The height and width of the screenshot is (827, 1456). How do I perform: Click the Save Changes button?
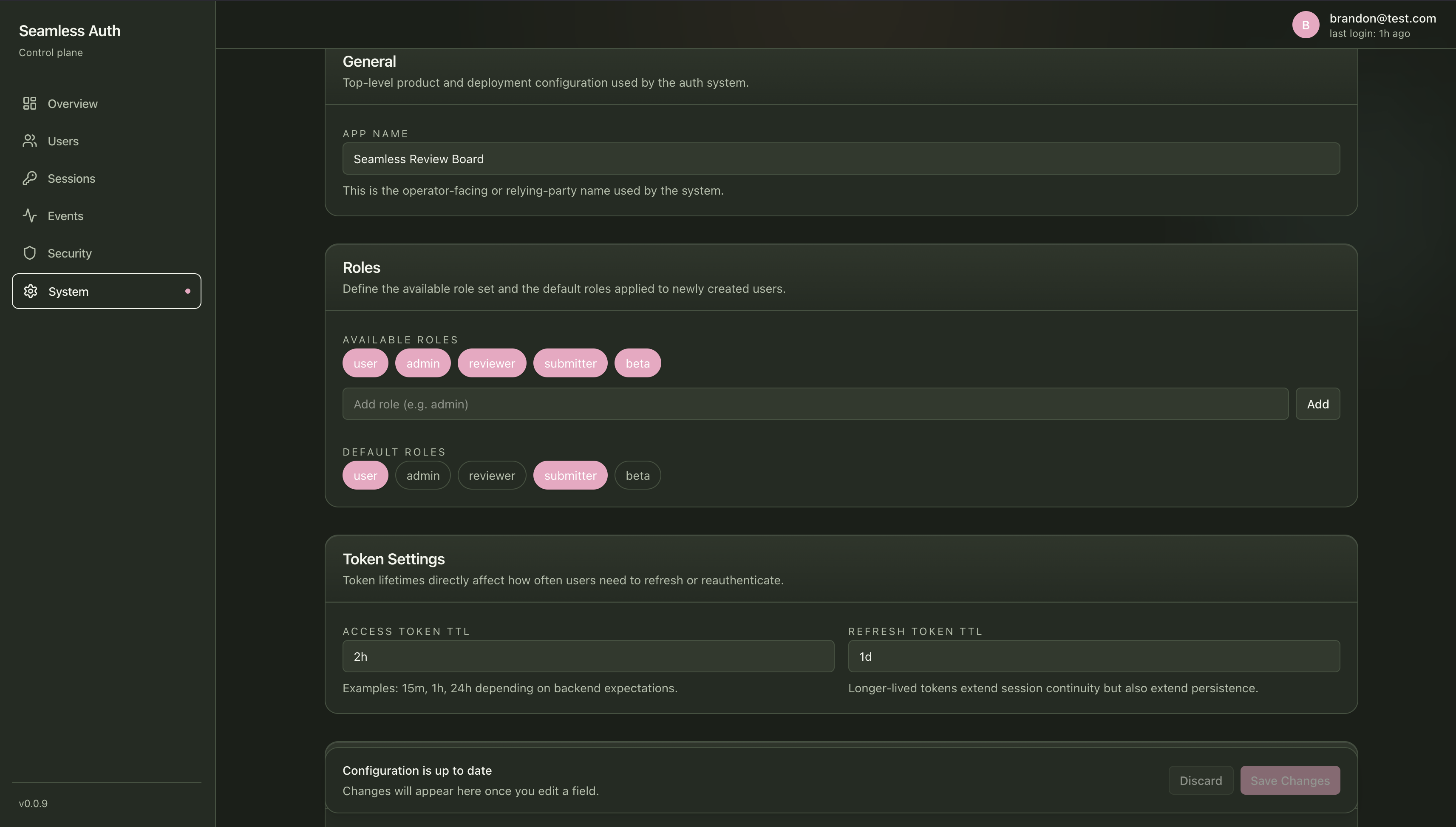tap(1290, 780)
